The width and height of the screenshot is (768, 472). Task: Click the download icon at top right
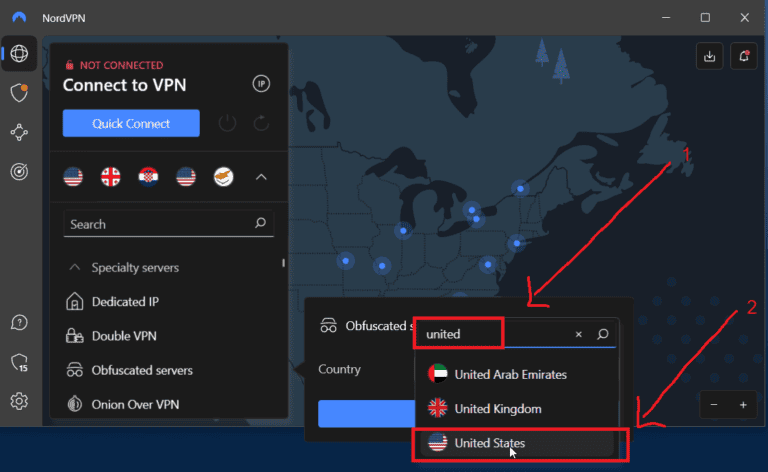click(709, 57)
